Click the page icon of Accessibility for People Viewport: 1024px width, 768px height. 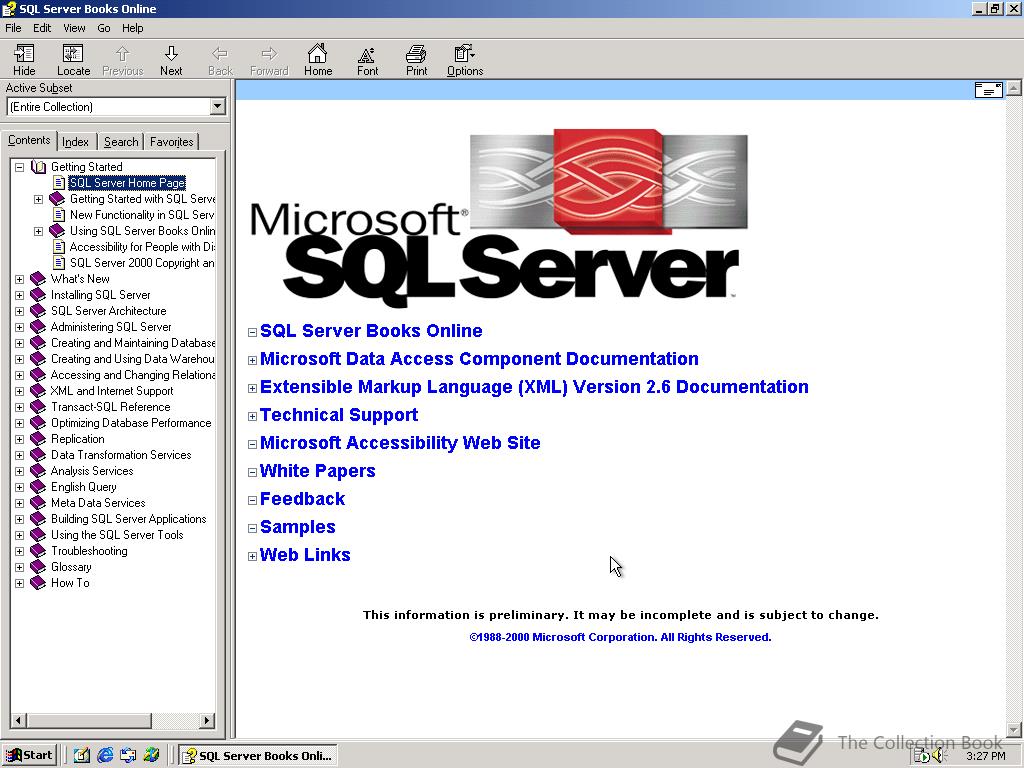coord(59,247)
